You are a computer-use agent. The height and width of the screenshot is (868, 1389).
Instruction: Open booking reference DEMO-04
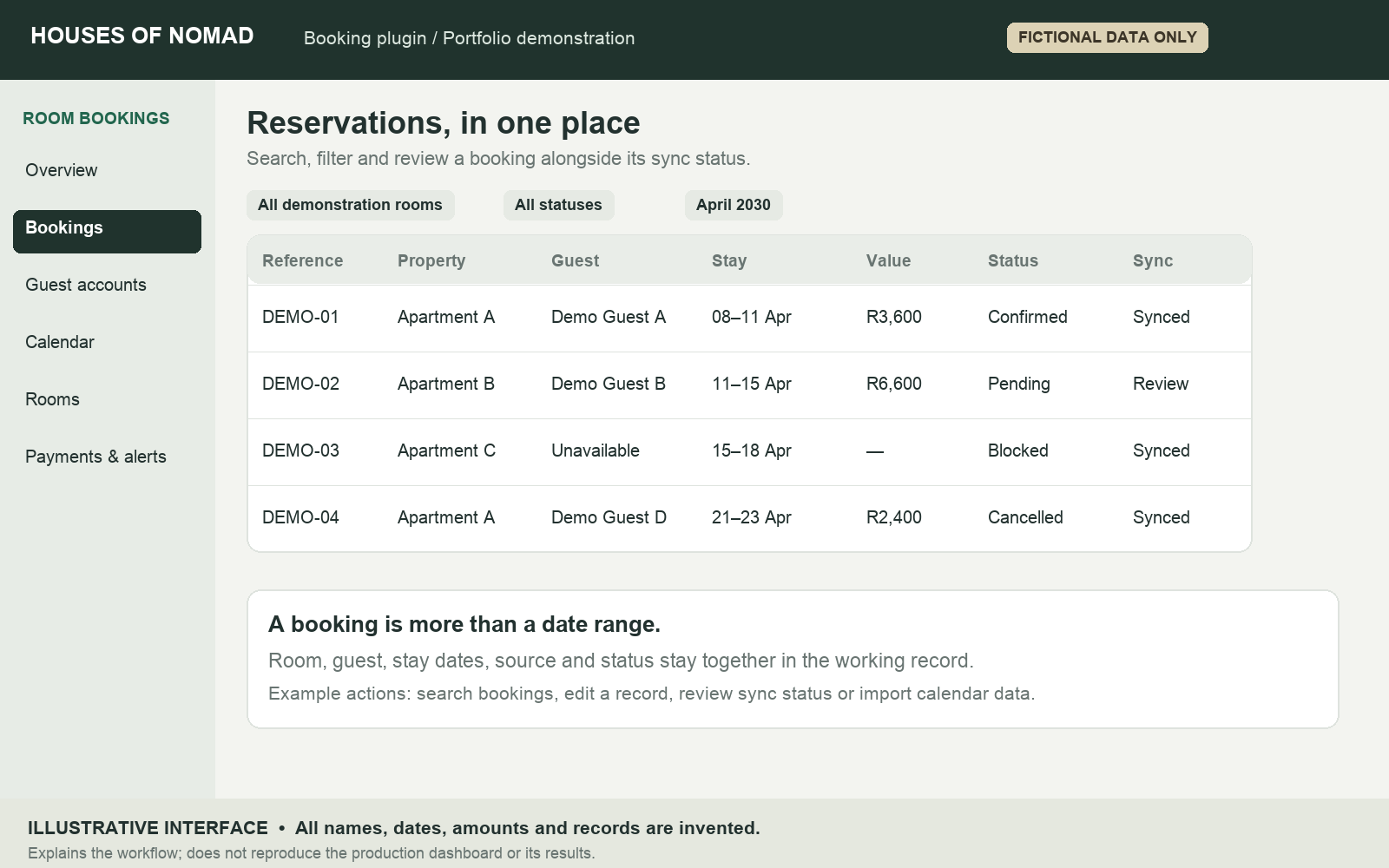pos(300,517)
